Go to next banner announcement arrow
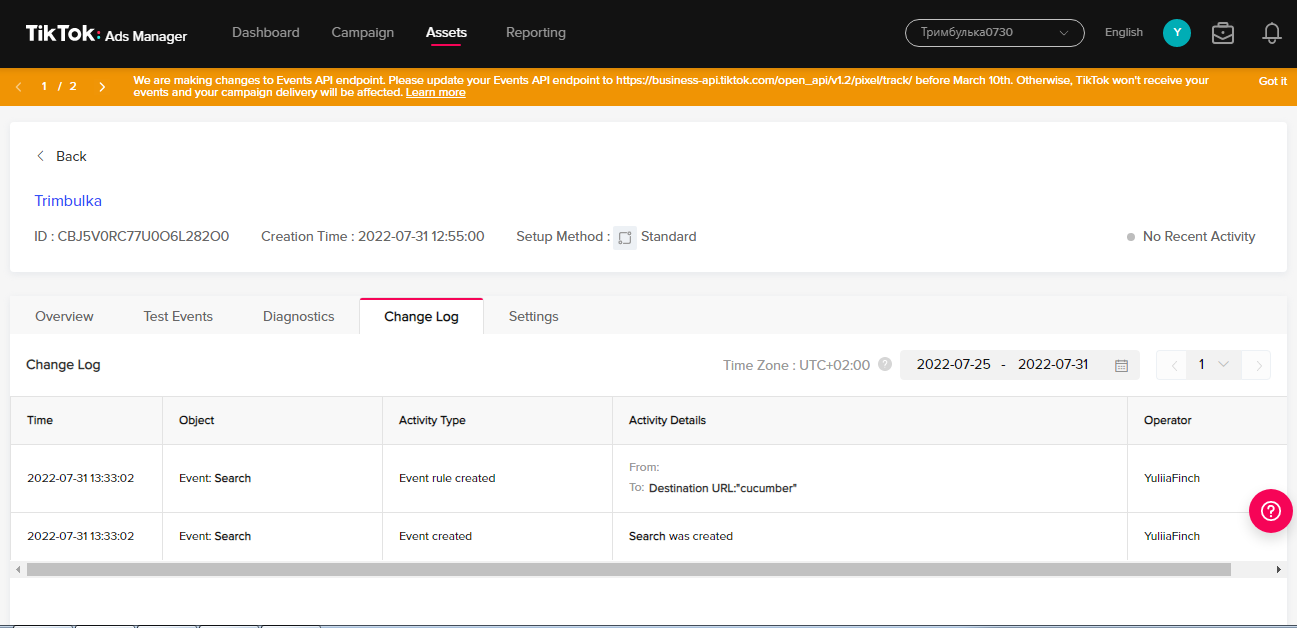This screenshot has height=628, width=1297. 102,87
